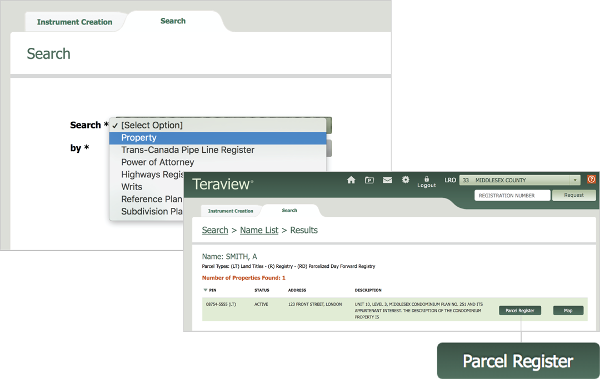Open Instrument Creation tab in back window

point(75,22)
